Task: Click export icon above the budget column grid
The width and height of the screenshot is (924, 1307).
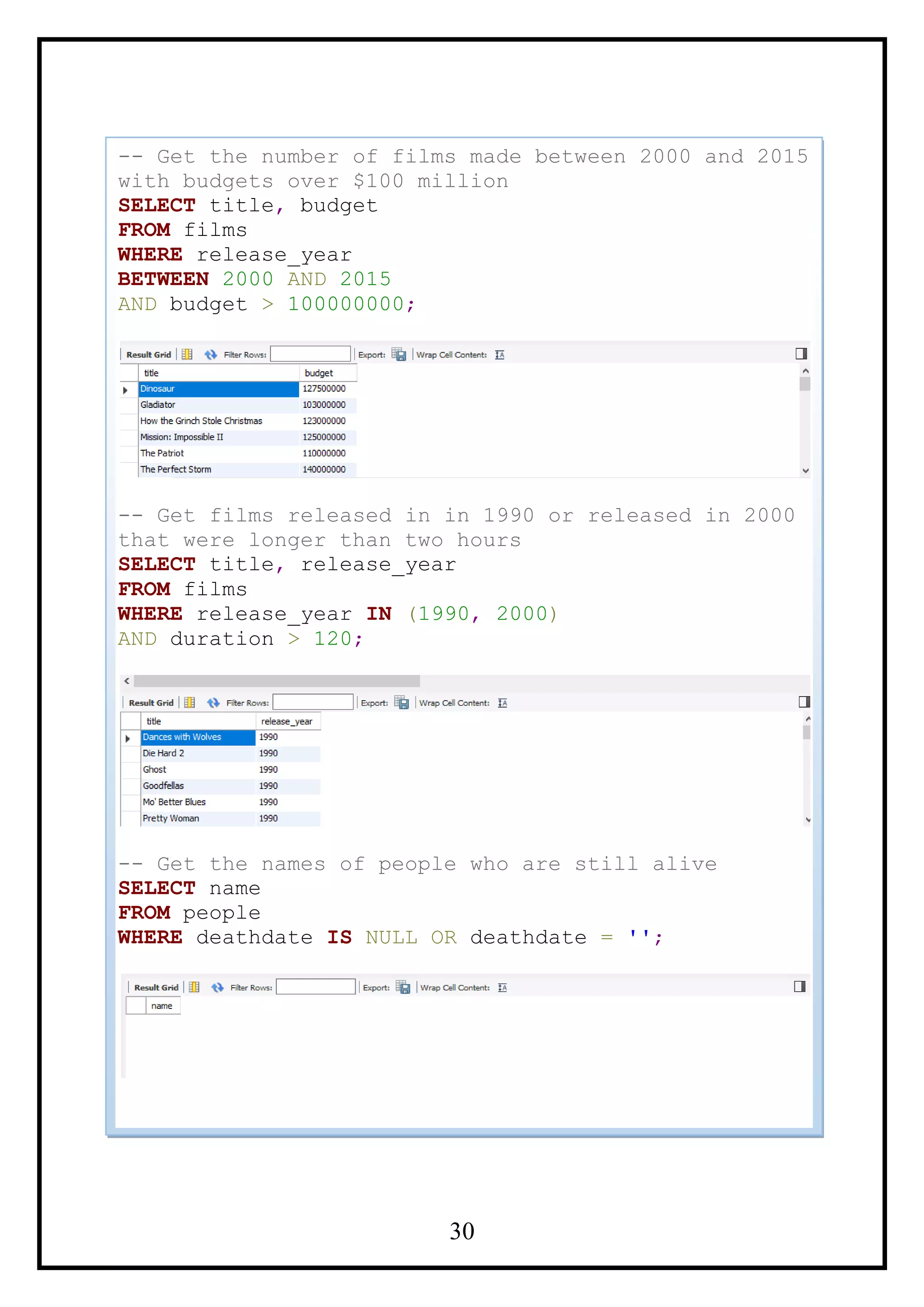Action: [x=398, y=355]
